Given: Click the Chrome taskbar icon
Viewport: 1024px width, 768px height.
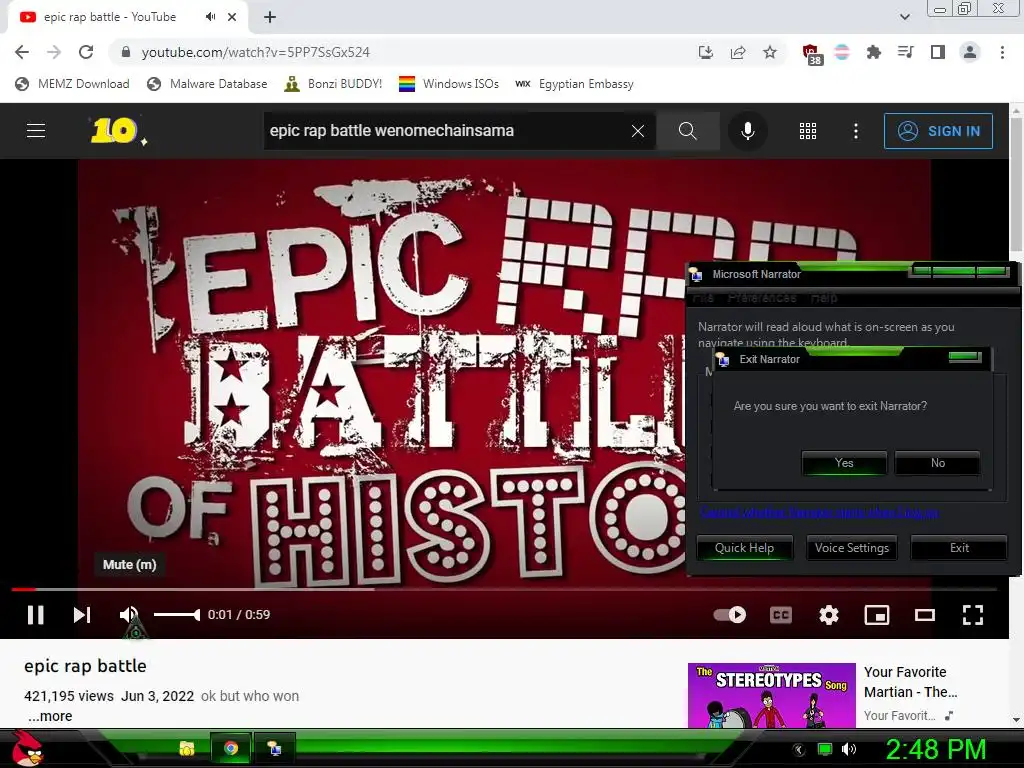Looking at the screenshot, I should point(231,748).
